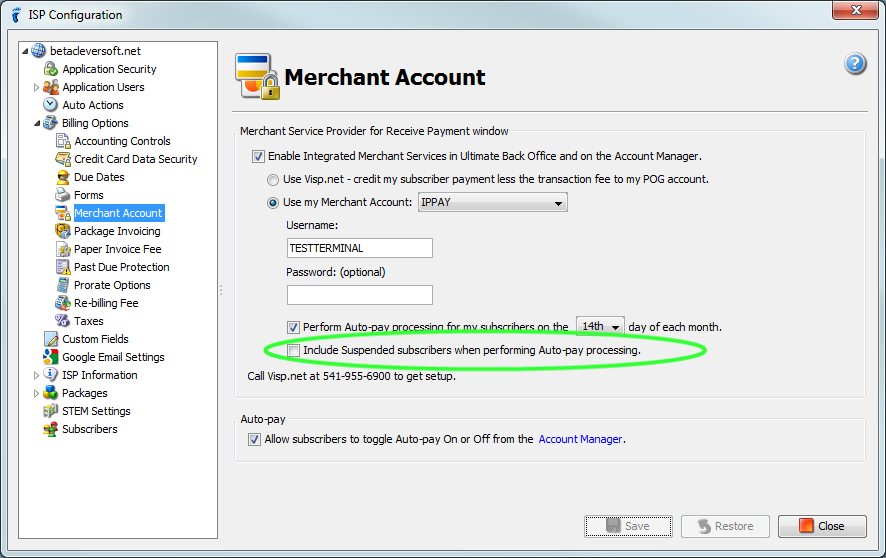Viewport: 886px width, 558px height.
Task: Click the Due Dates icon
Action: click(x=63, y=177)
